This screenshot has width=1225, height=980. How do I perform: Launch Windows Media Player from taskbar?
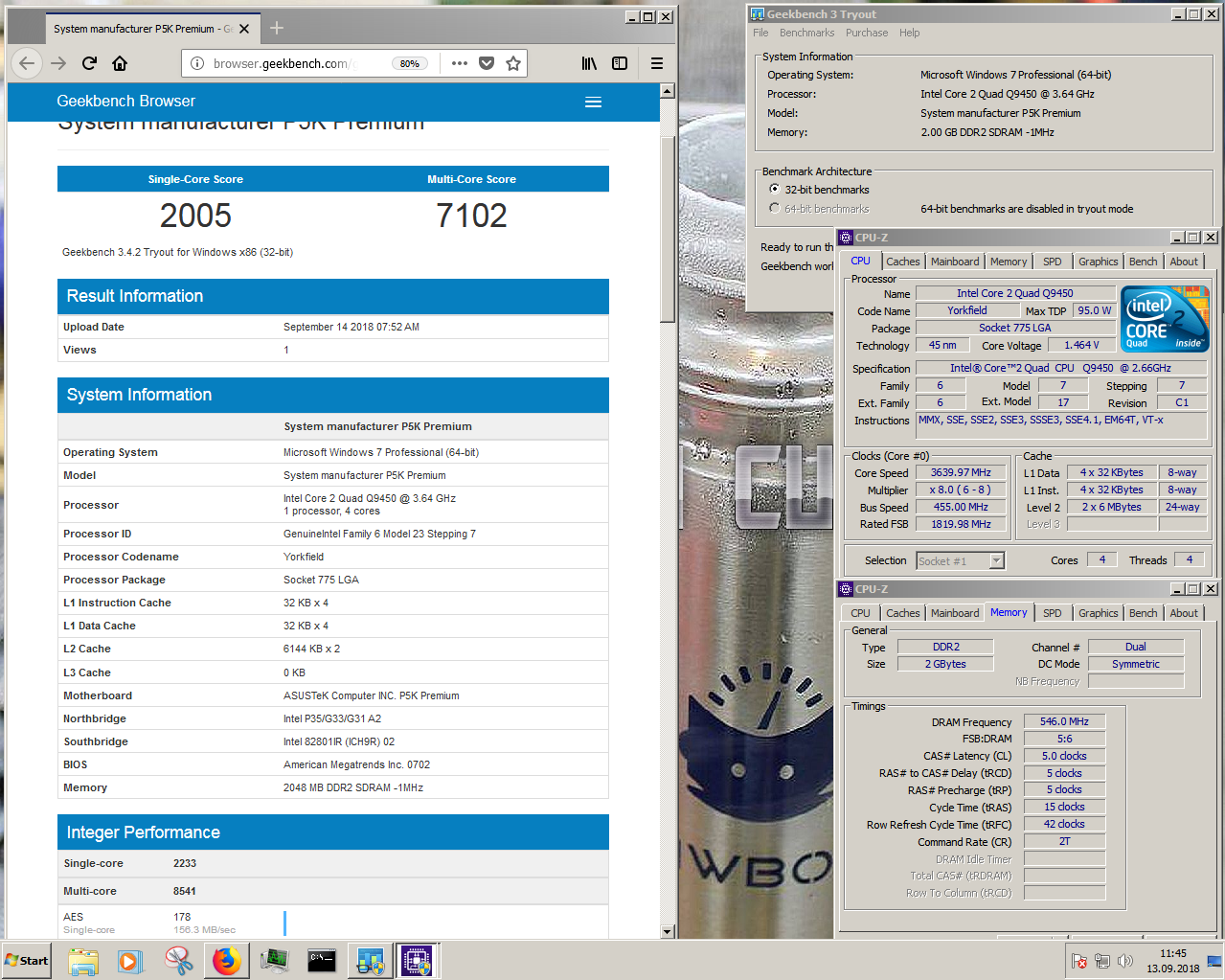[x=130, y=960]
